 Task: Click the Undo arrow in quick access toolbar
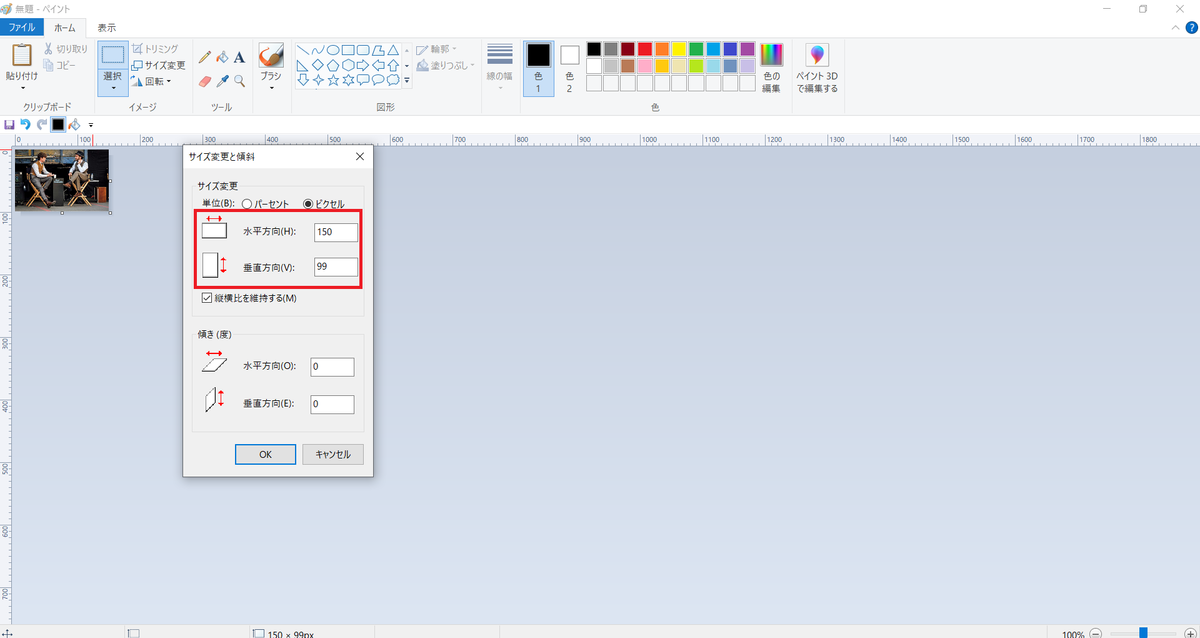[x=26, y=124]
